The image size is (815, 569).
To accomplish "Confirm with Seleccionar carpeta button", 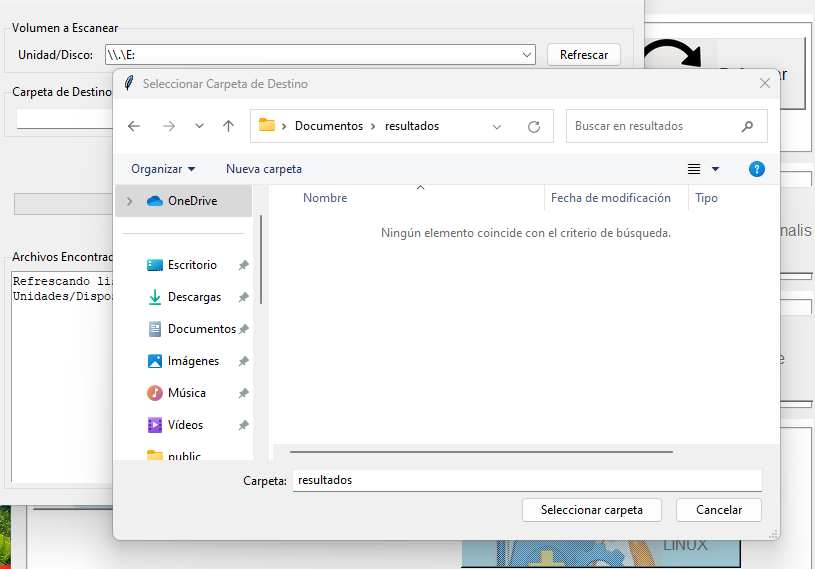I will coord(591,510).
